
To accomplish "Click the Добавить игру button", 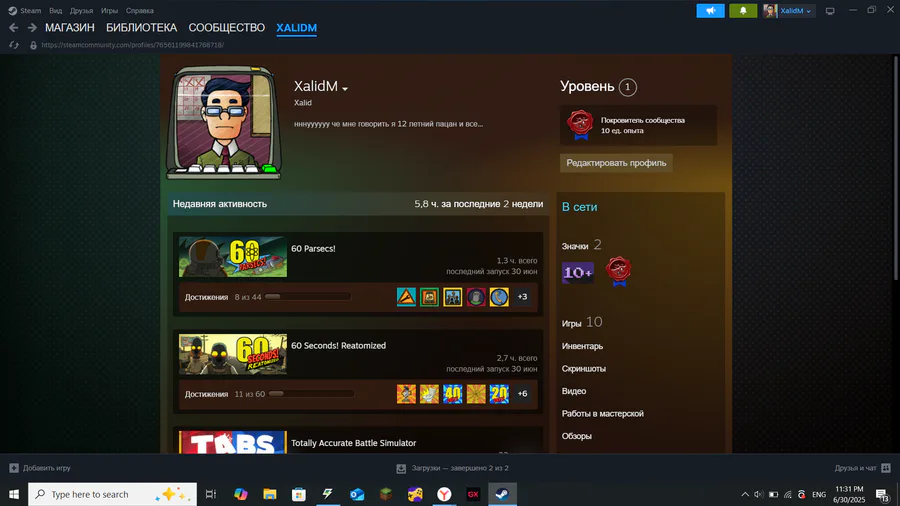I will (40, 468).
